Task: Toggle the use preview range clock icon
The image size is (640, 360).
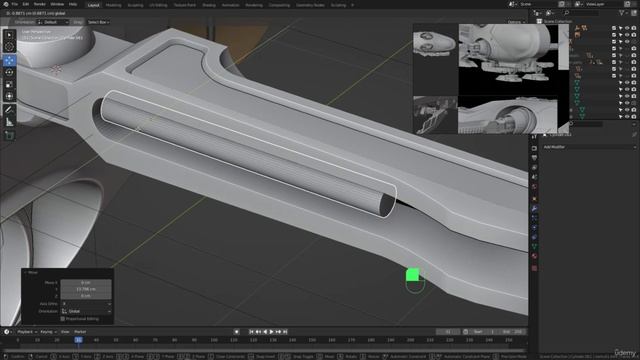Action: click(x=466, y=332)
